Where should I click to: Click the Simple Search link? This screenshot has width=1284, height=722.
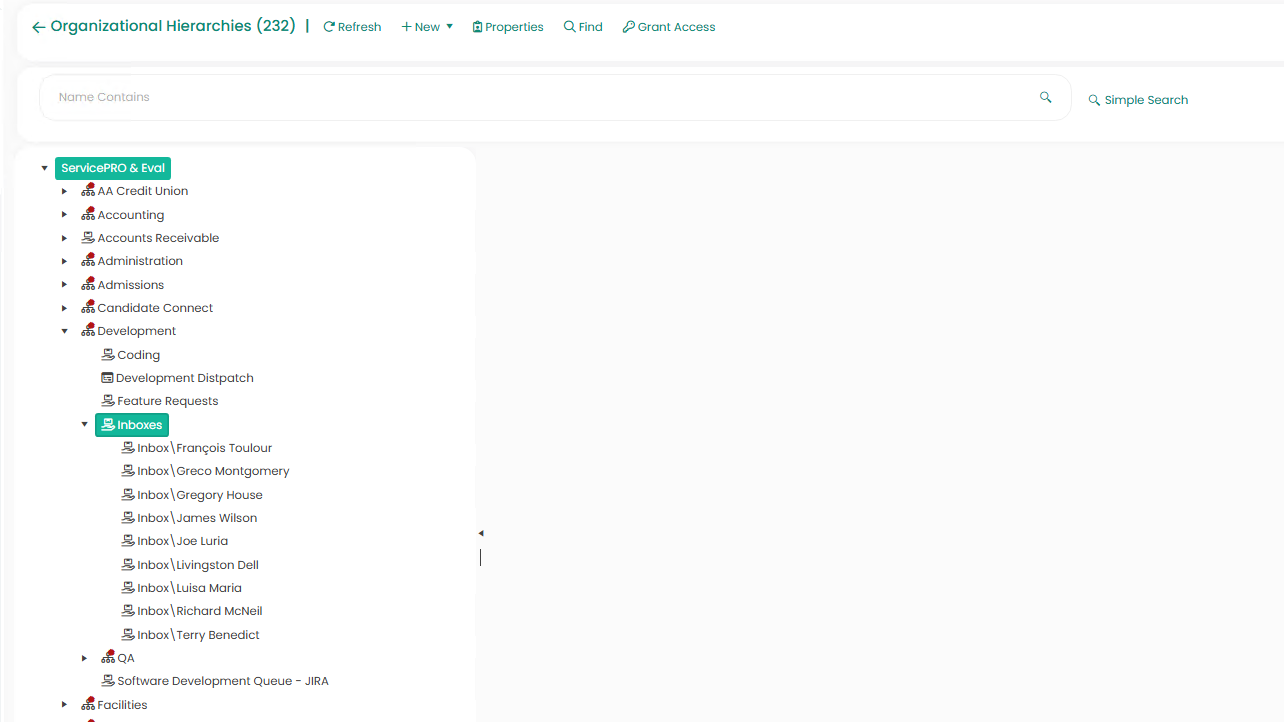tap(1138, 100)
